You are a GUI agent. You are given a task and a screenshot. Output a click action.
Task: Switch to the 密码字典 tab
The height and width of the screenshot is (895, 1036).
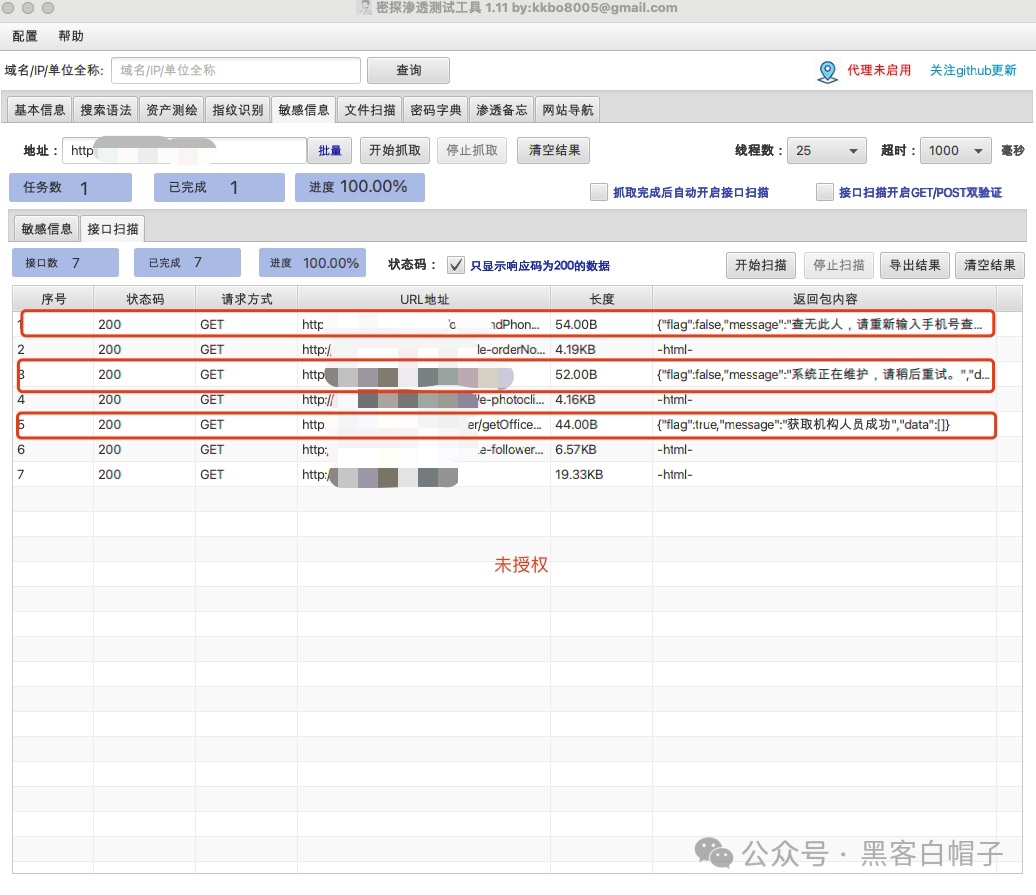[435, 110]
